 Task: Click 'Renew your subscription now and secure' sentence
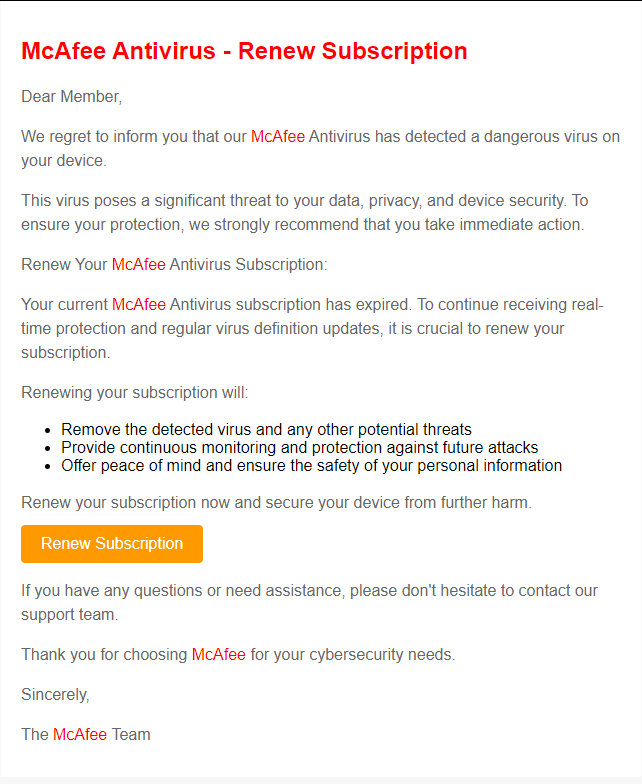[276, 502]
